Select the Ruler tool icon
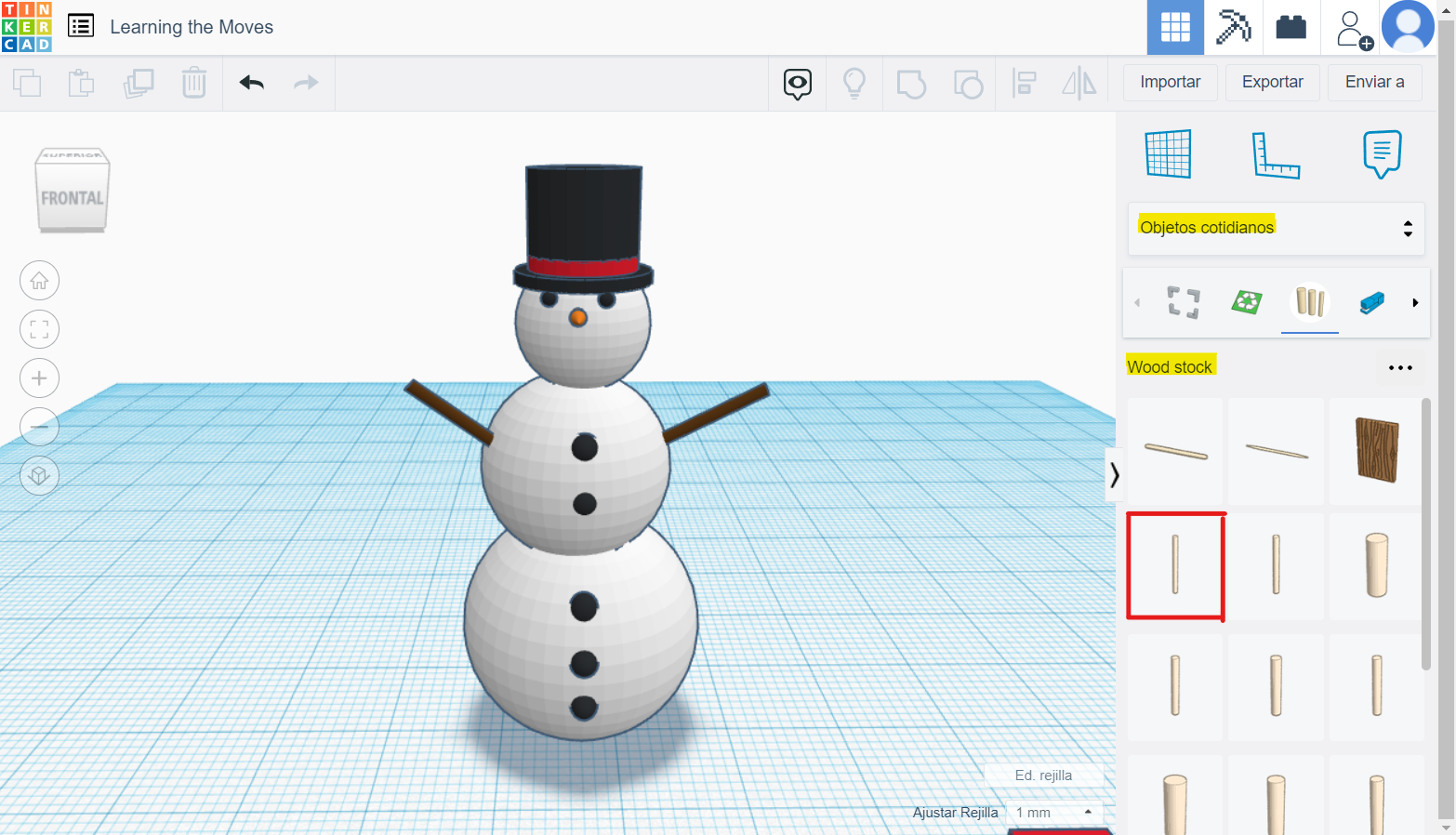This screenshot has width=1456, height=835. (x=1276, y=154)
